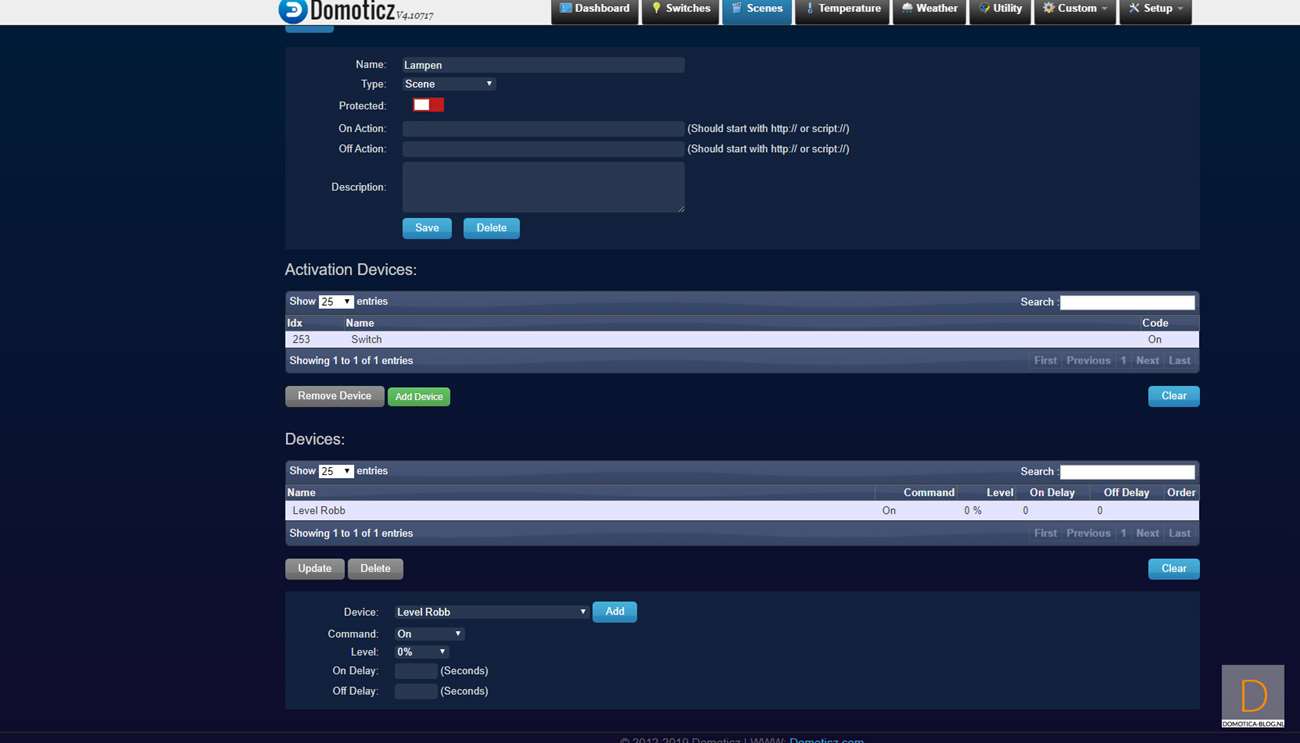Expand the Setup menu
Image resolution: width=1300 pixels, height=743 pixels.
click(1156, 10)
